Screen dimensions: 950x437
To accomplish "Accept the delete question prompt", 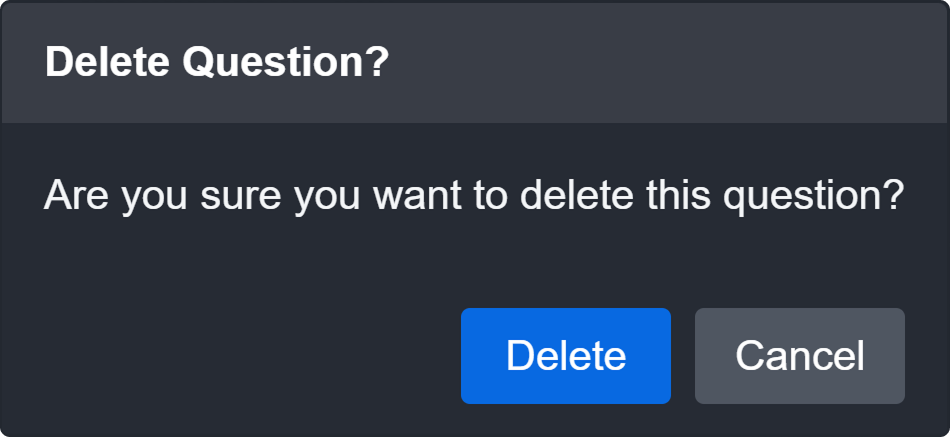I will 565,356.
